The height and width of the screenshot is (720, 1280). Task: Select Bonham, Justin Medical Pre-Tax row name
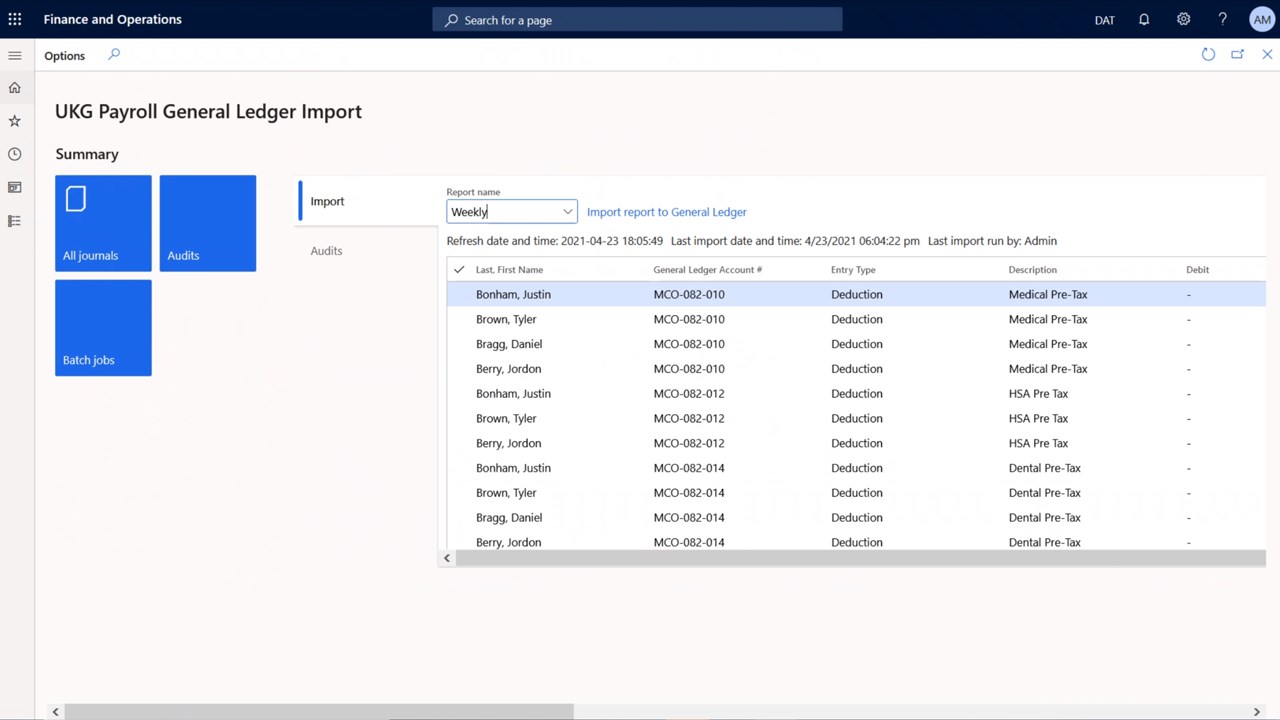pos(513,295)
